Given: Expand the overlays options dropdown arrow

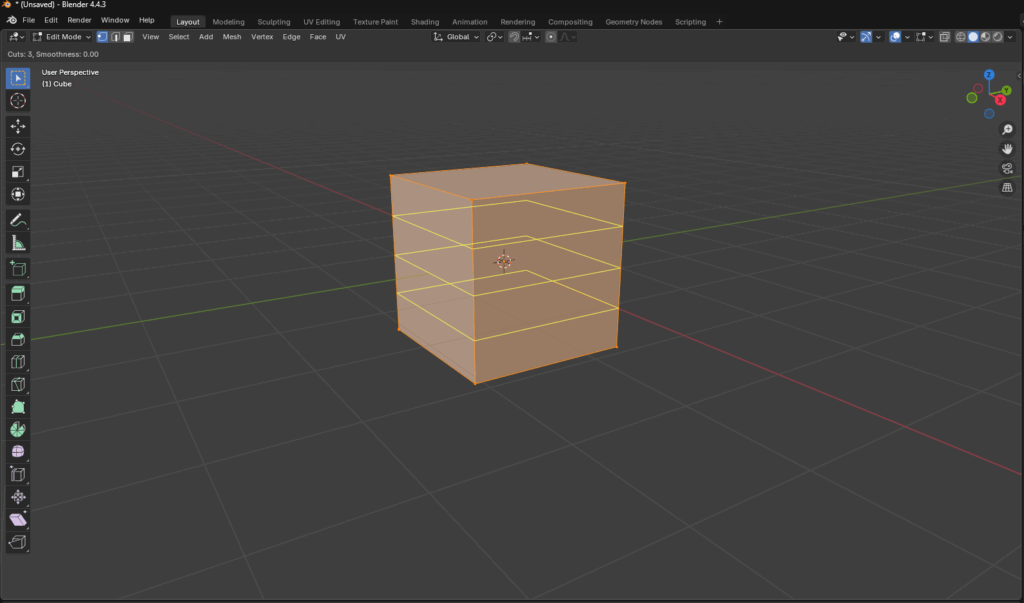Looking at the screenshot, I should point(907,37).
